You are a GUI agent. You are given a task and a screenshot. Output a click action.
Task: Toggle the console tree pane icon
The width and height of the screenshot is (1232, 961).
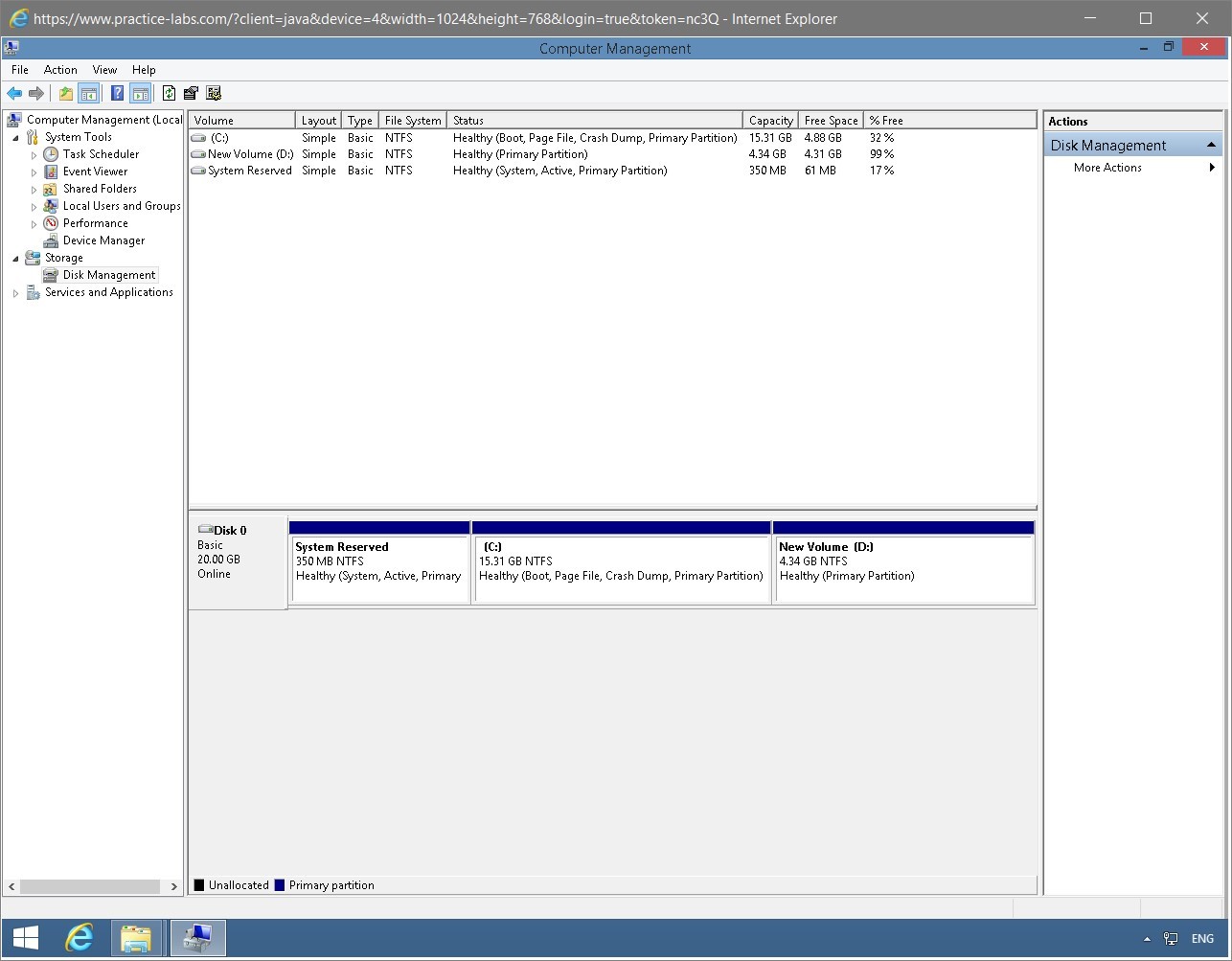point(88,93)
